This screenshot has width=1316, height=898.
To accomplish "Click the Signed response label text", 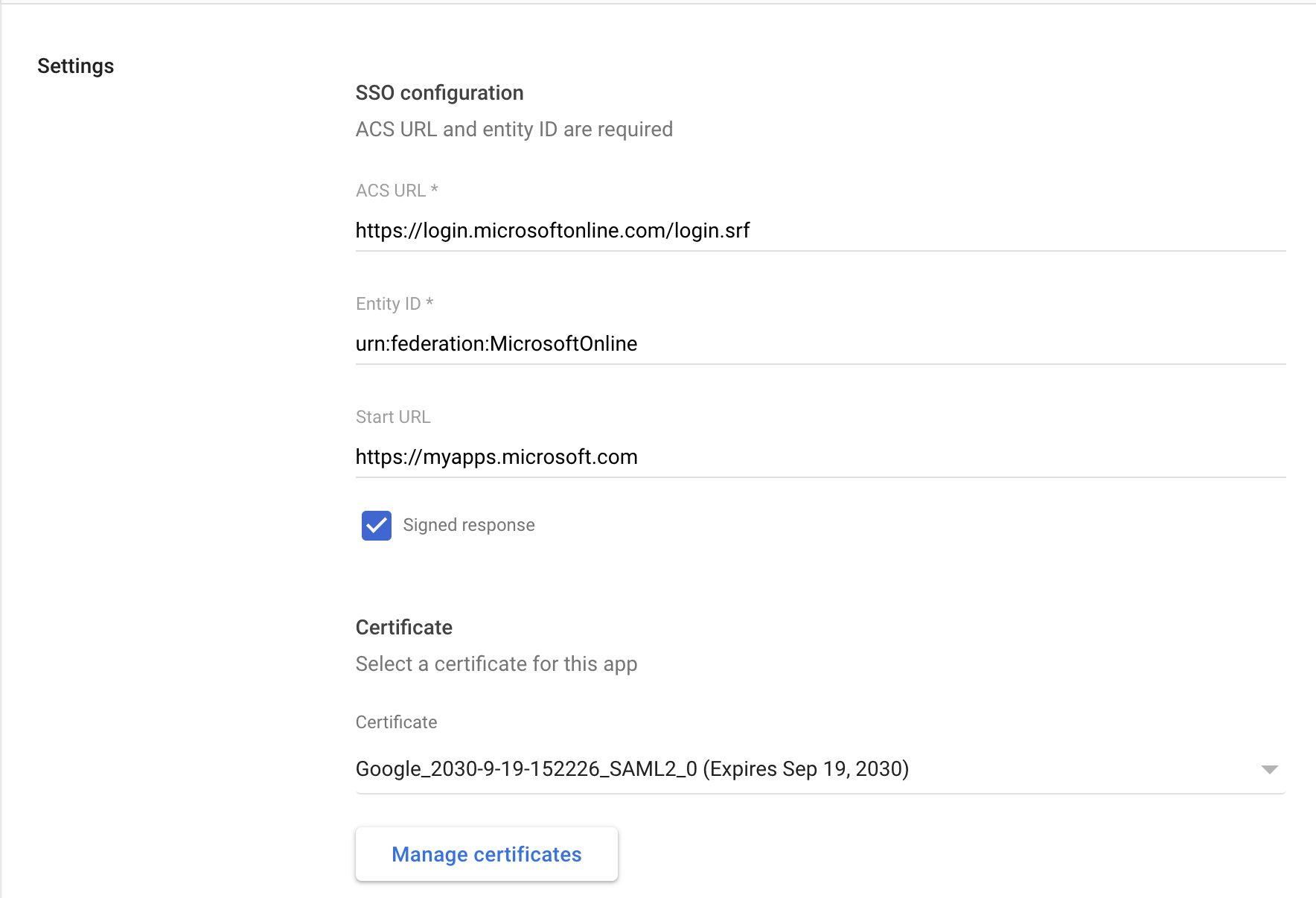I will click(x=469, y=526).
